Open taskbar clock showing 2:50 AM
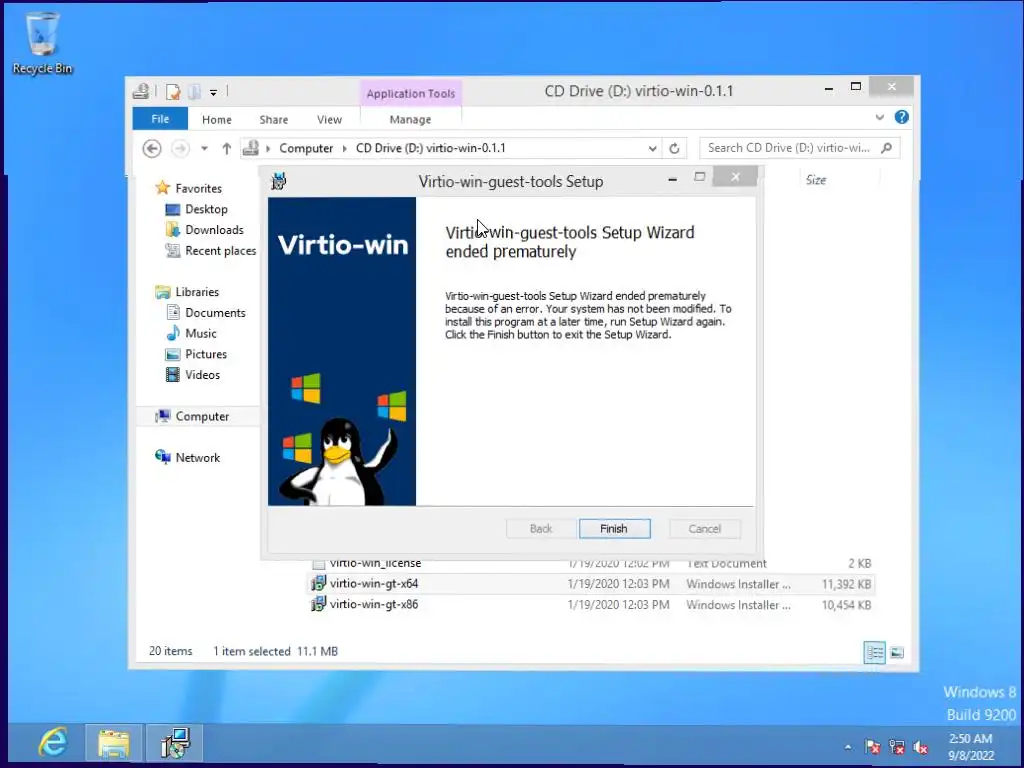 970,747
